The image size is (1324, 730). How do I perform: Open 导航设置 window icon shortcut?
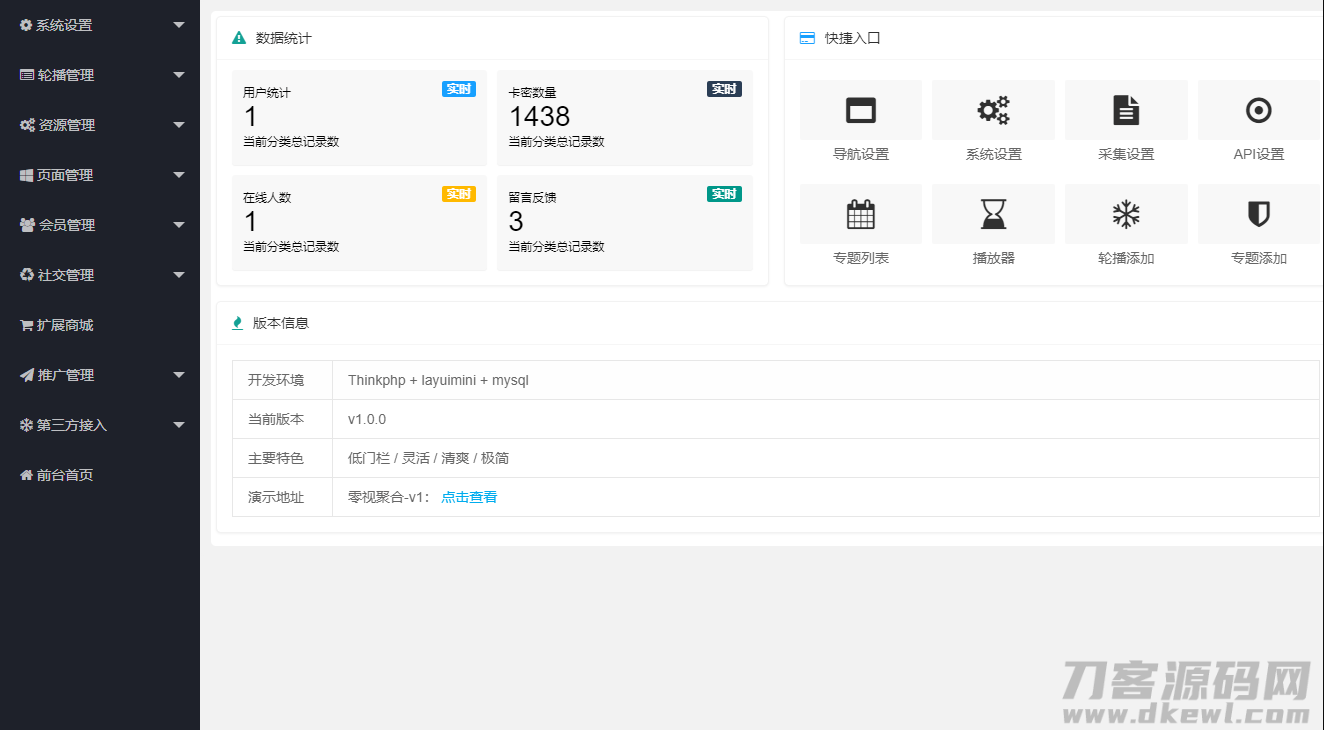click(x=860, y=110)
